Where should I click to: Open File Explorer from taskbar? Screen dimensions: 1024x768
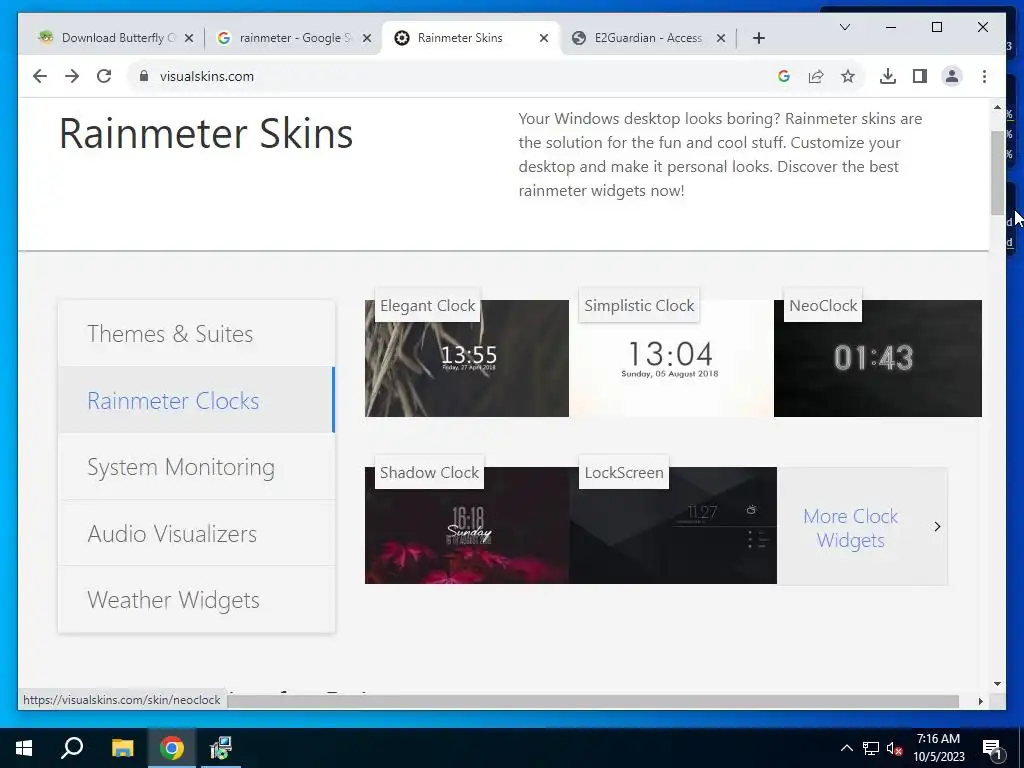pyautogui.click(x=122, y=748)
